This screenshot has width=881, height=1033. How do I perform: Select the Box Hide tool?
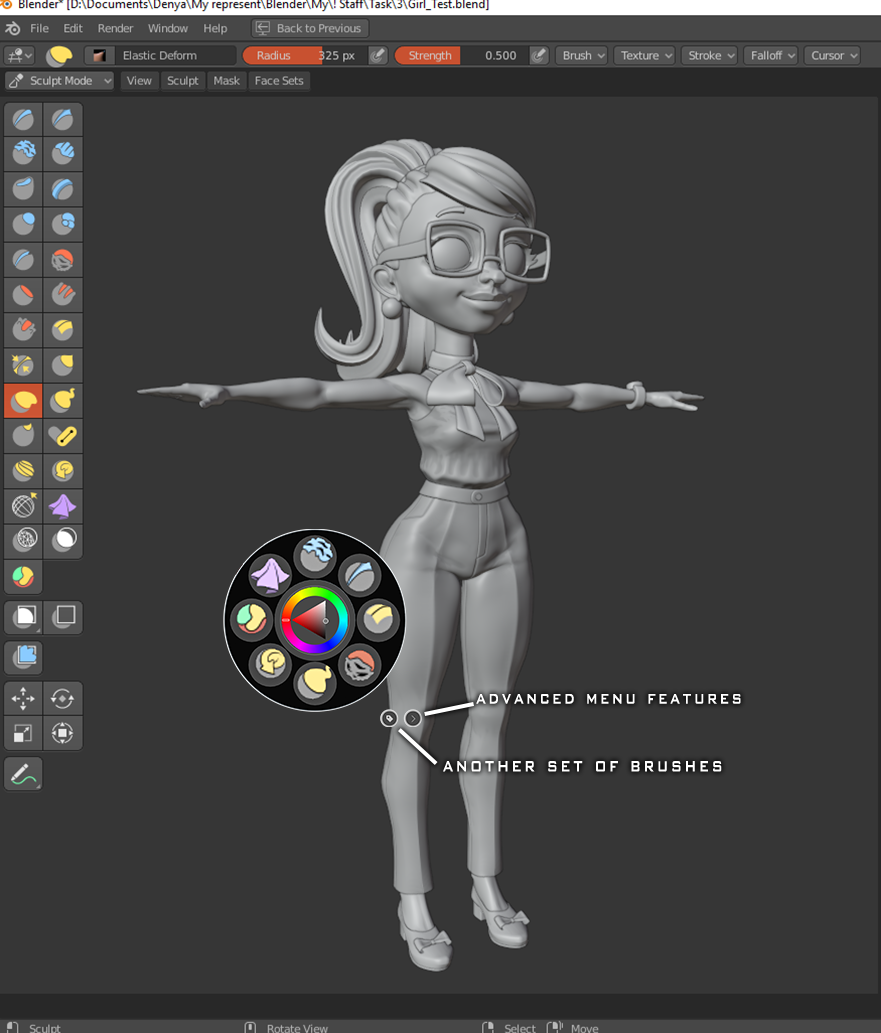tap(63, 617)
